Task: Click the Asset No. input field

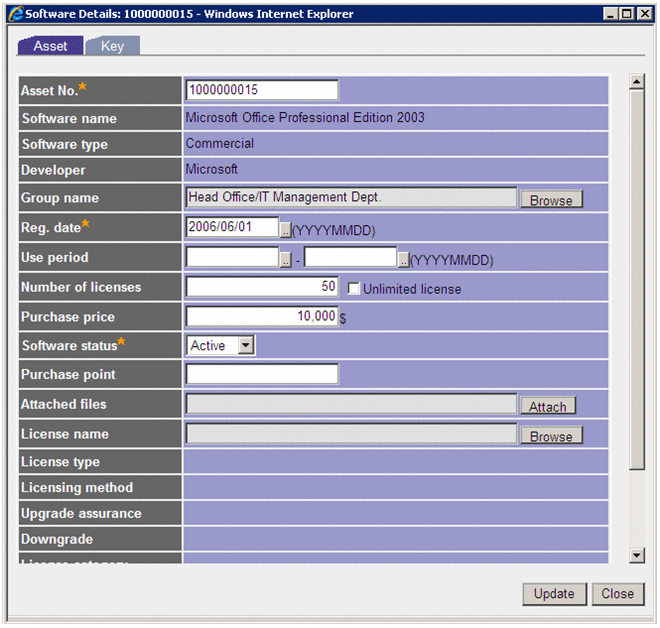Action: click(262, 90)
